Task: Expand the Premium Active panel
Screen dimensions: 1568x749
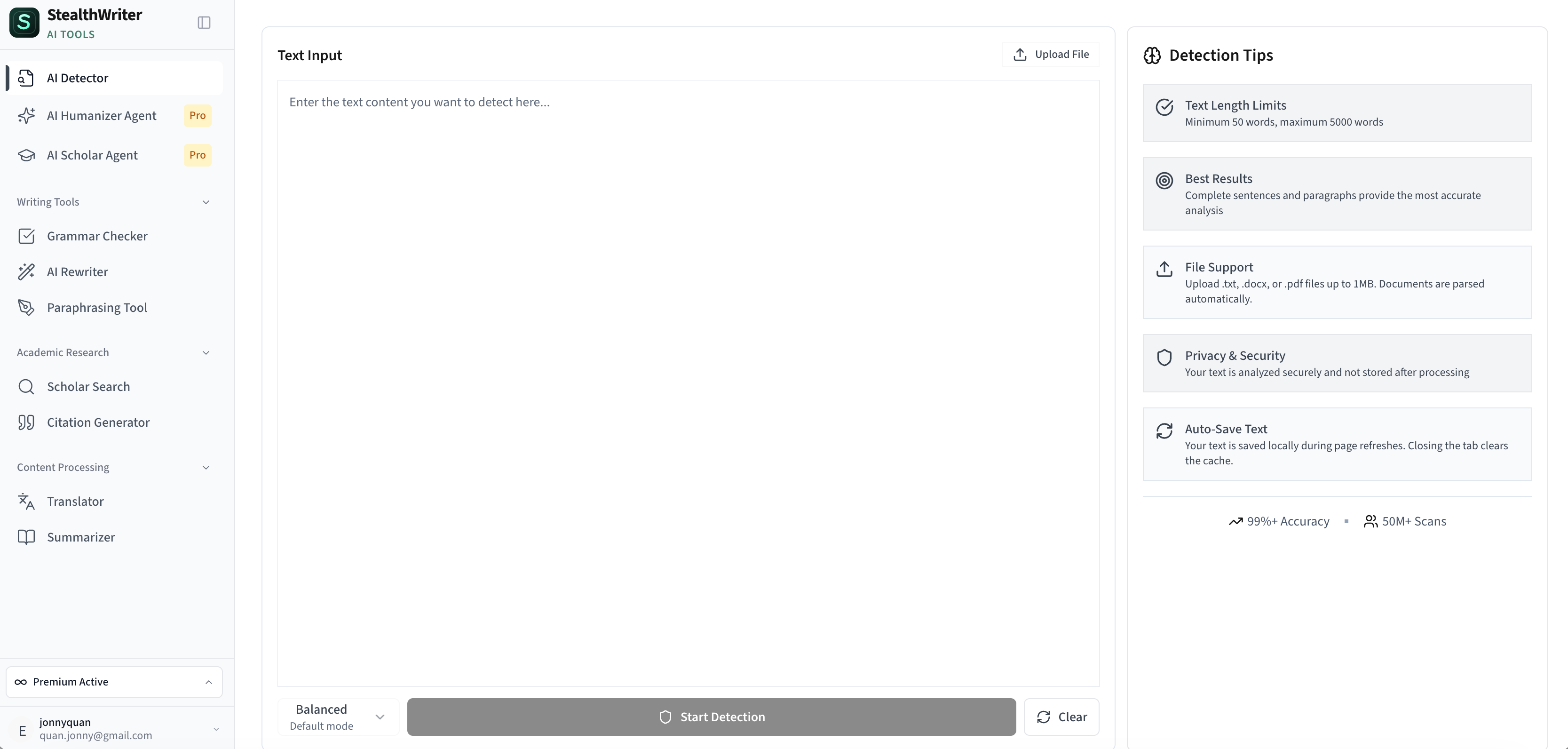Action: [113, 682]
